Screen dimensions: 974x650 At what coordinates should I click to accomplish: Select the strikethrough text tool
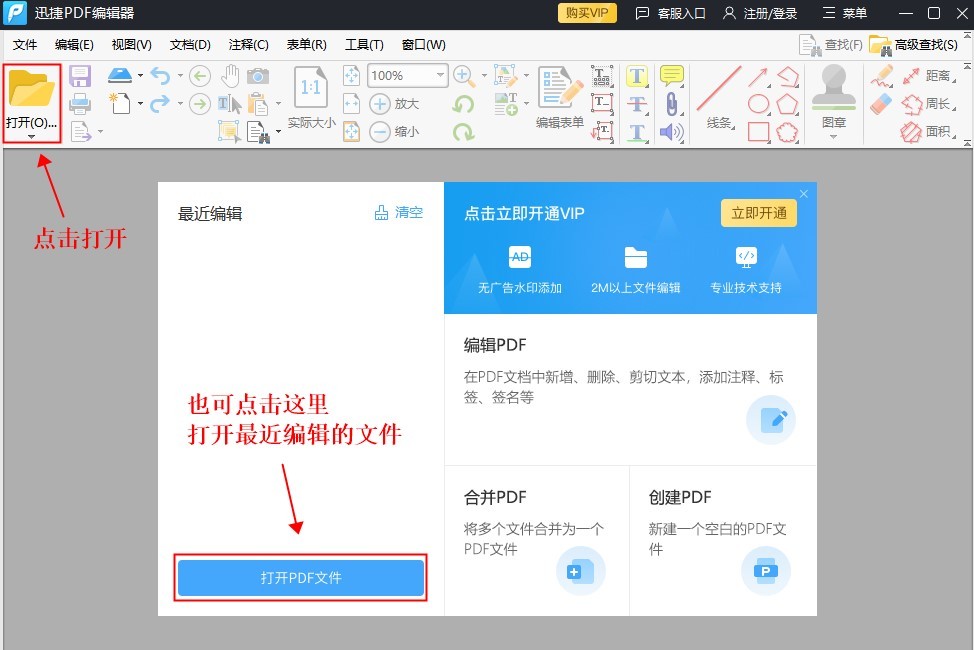(637, 104)
